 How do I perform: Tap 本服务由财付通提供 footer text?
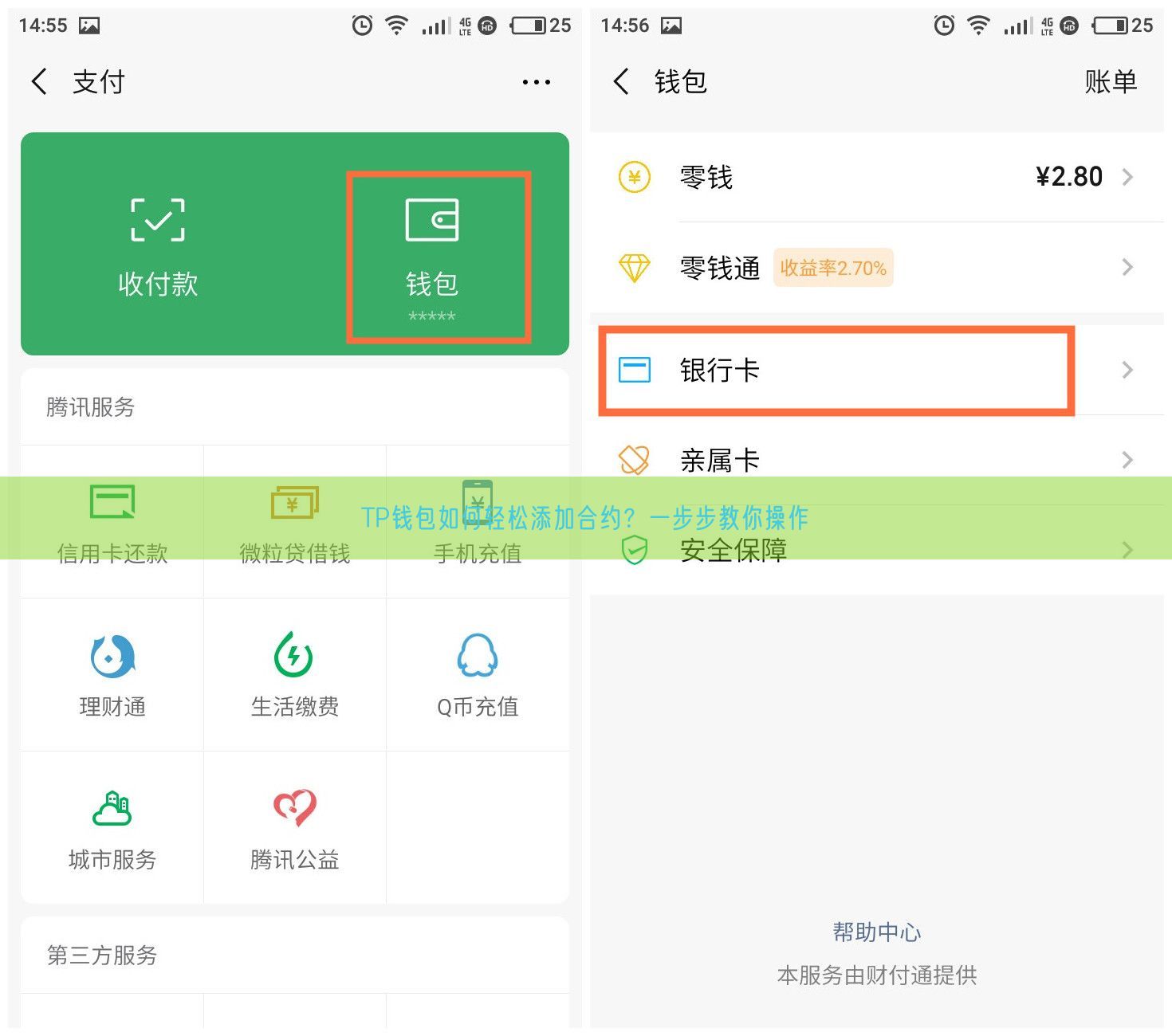pos(877,975)
